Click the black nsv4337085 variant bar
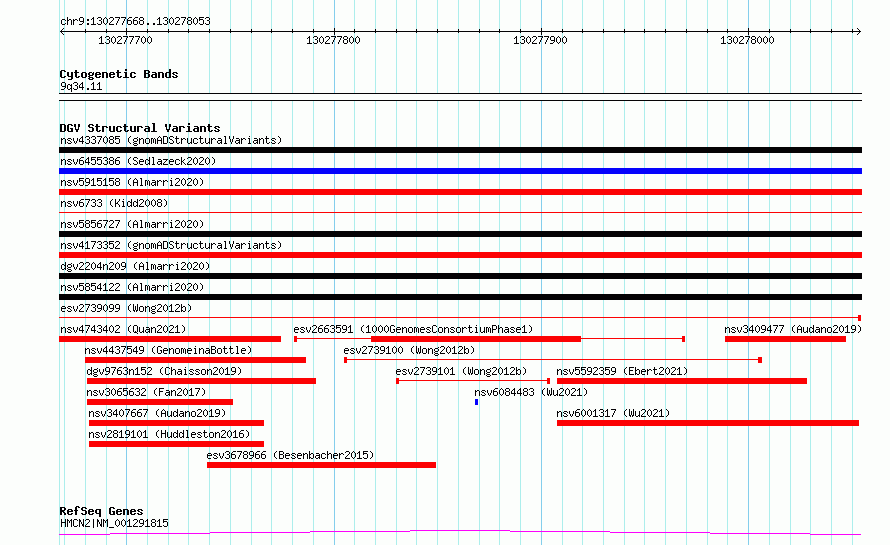Image resolution: width=890 pixels, height=545 pixels. pyautogui.click(x=460, y=150)
